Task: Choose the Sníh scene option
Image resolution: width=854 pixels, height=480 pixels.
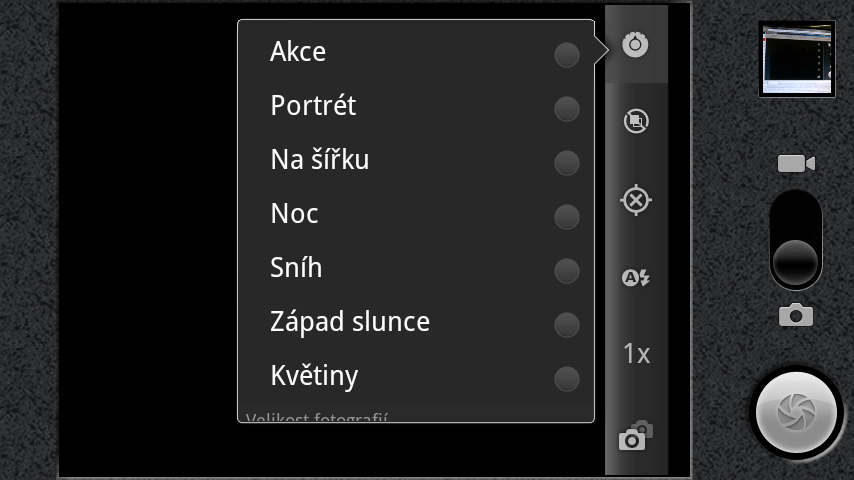Action: tap(416, 268)
